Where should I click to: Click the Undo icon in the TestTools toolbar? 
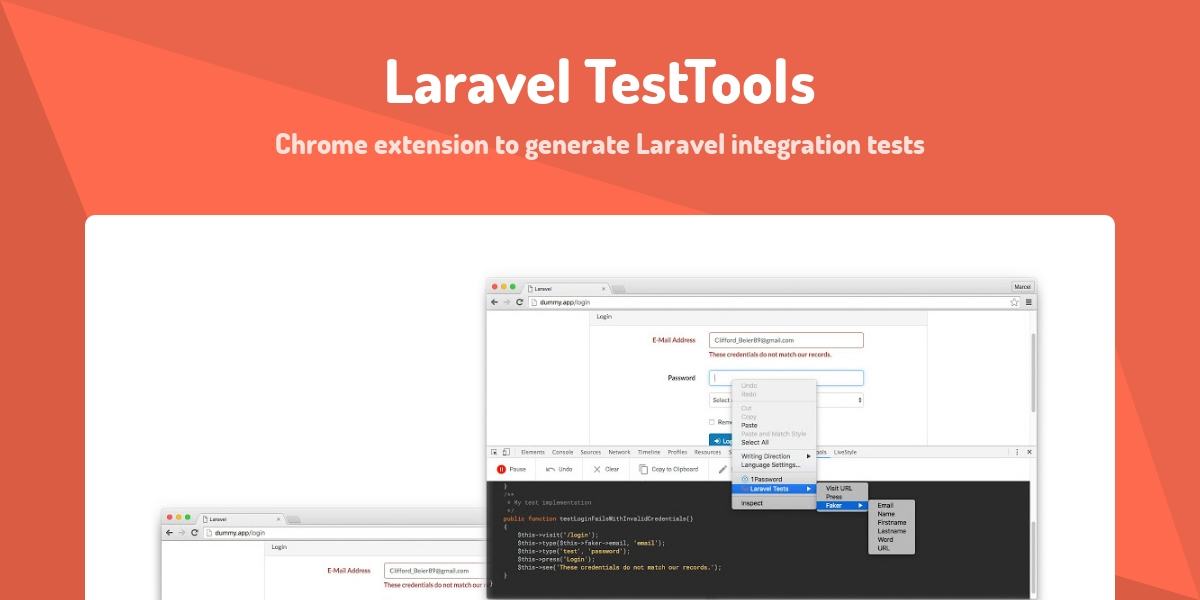552,468
